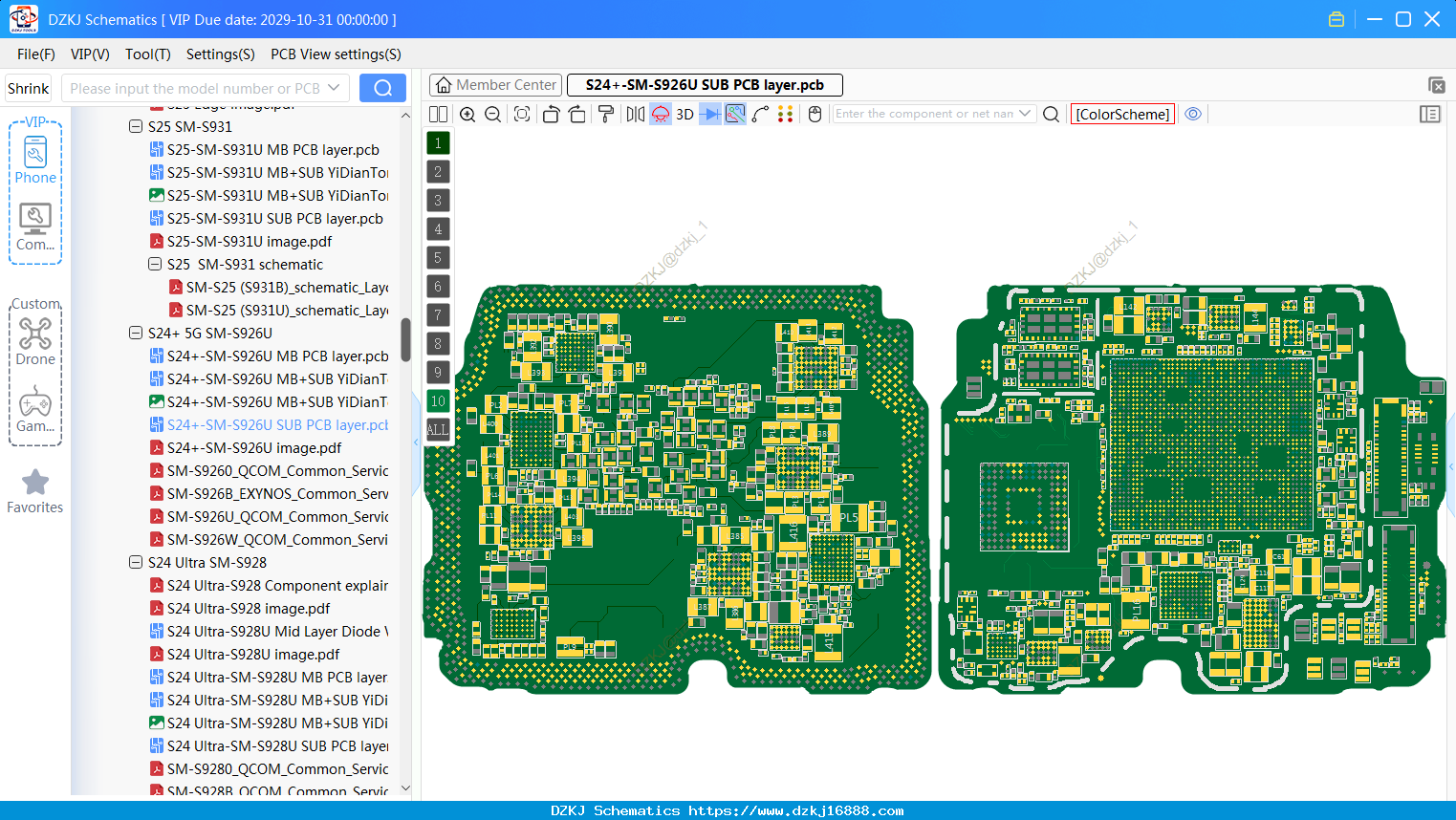Screen dimensions: 1456x820
Task: Switch to Member Center tab
Action: [495, 85]
